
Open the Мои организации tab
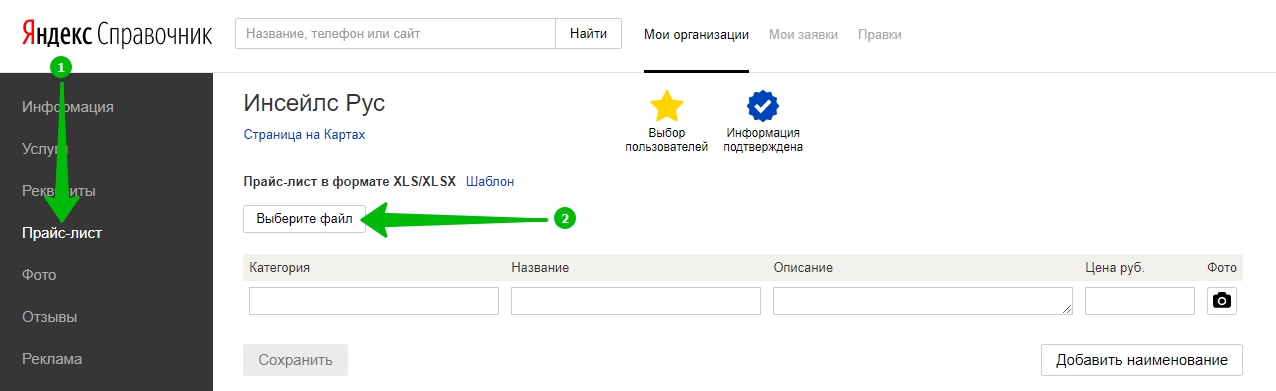click(696, 34)
